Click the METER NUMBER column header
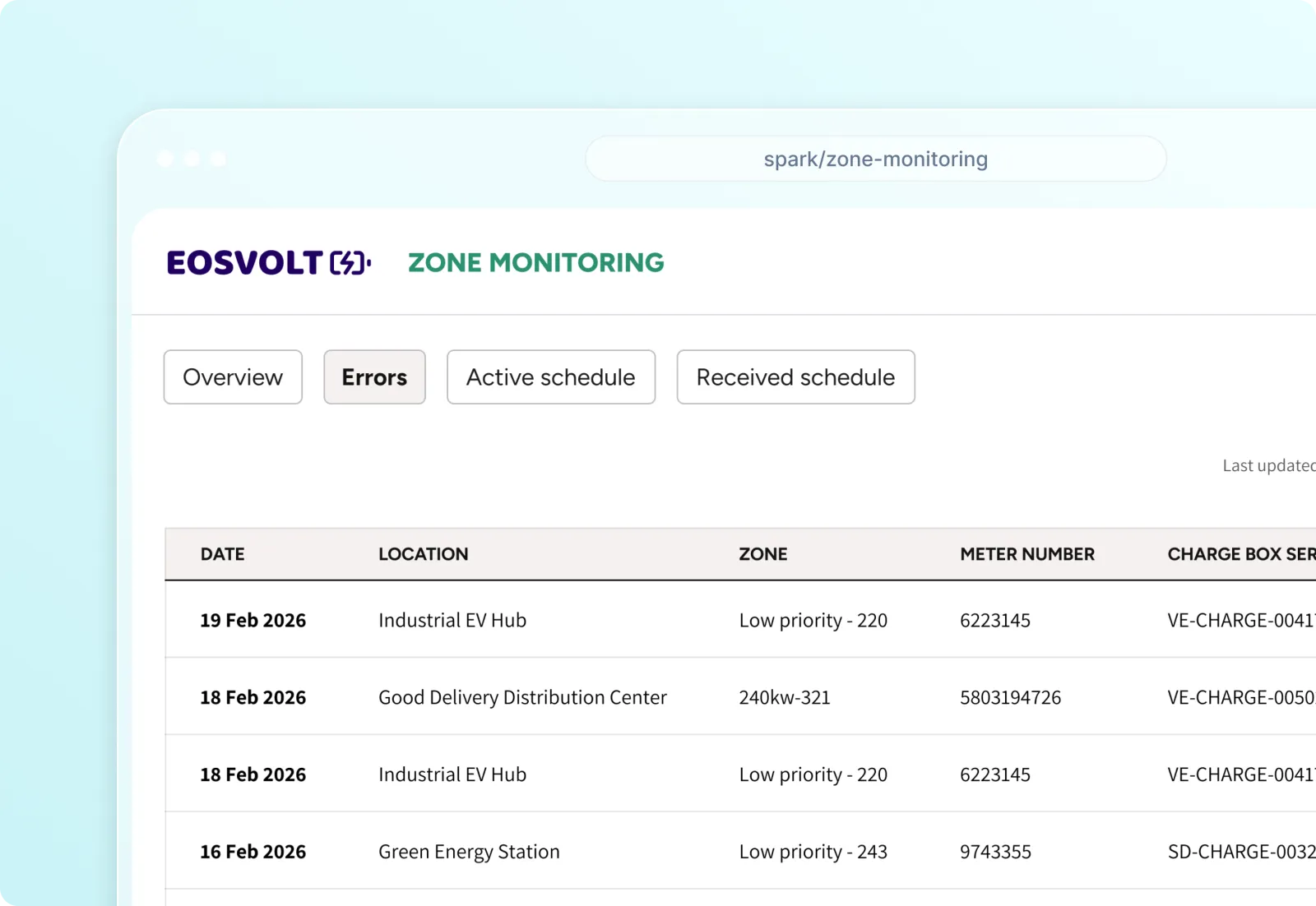Viewport: 1316px width, 906px height. (x=1026, y=554)
